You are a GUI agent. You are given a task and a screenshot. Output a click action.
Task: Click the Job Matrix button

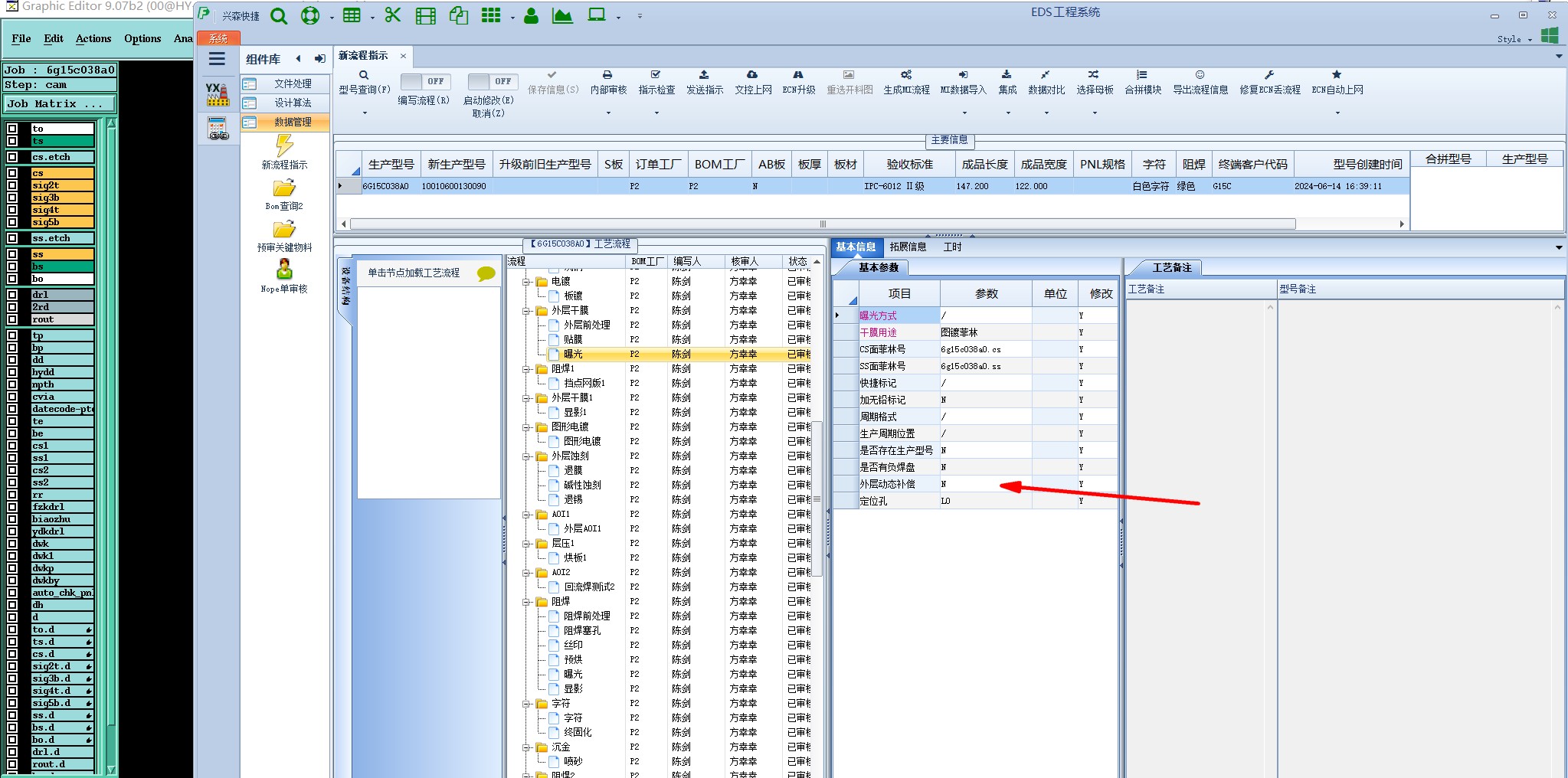(x=61, y=103)
